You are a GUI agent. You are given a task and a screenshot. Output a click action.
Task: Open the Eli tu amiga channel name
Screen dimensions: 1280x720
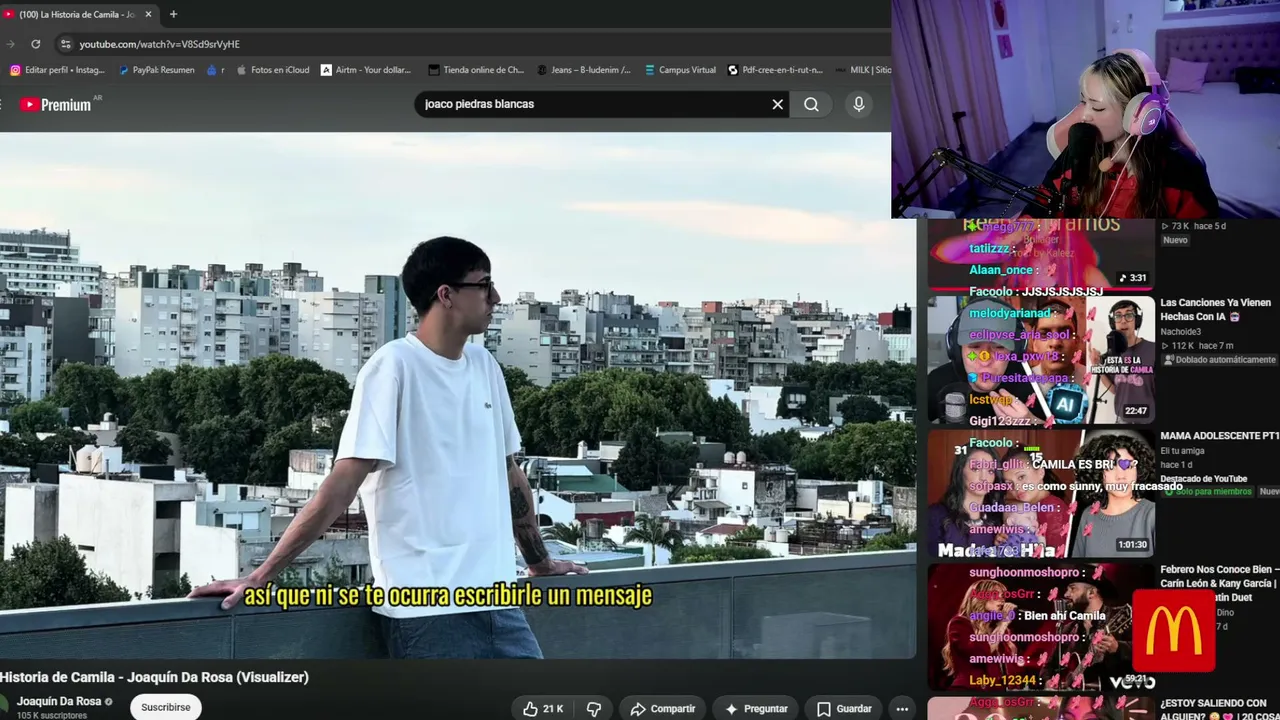[x=1182, y=451]
